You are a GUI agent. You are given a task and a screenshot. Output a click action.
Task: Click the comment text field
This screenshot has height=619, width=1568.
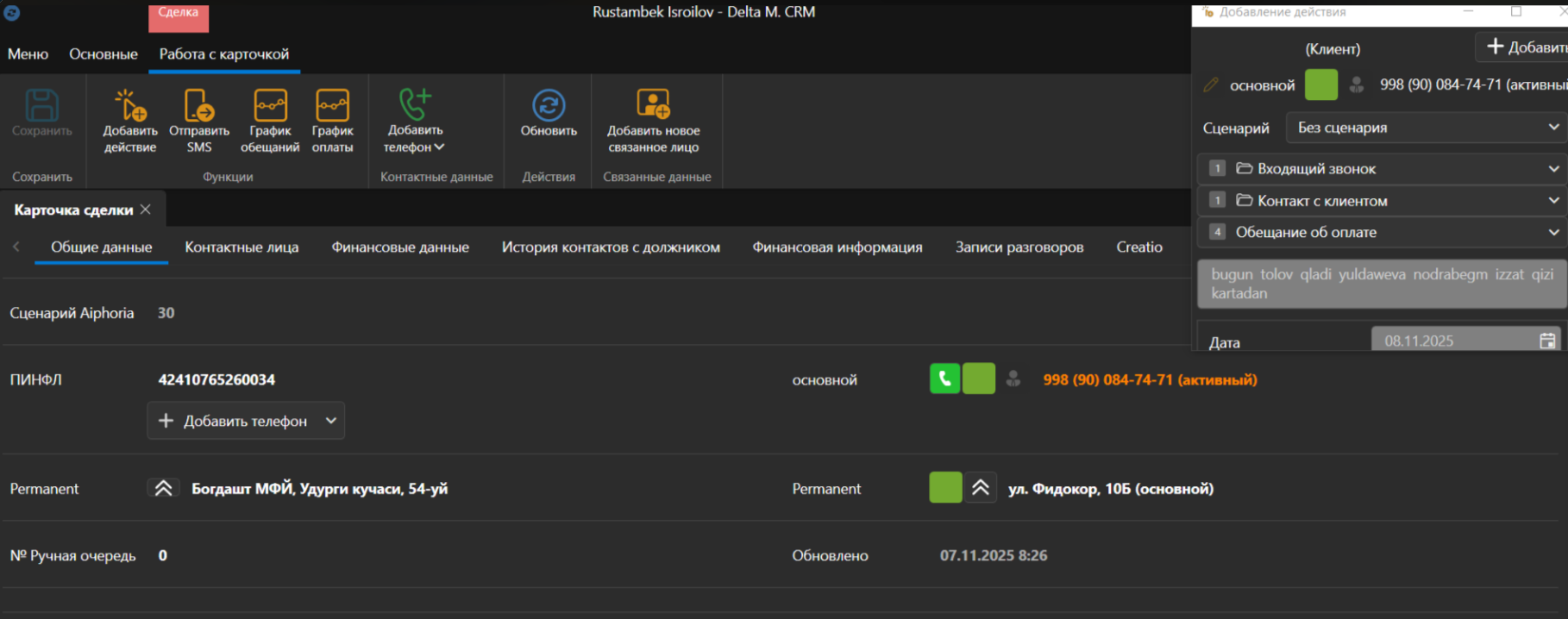[x=1381, y=284]
